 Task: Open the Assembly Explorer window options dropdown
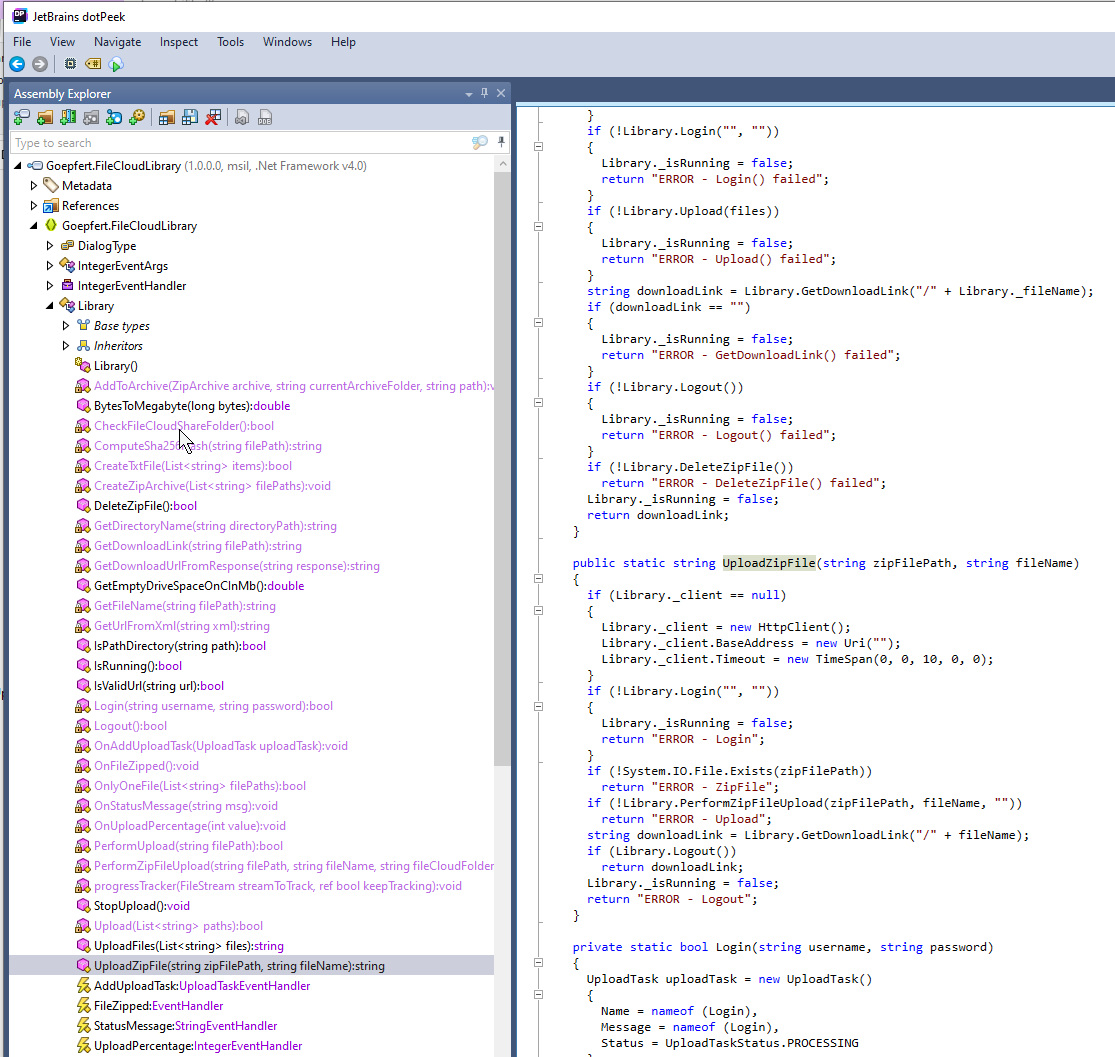(x=469, y=94)
